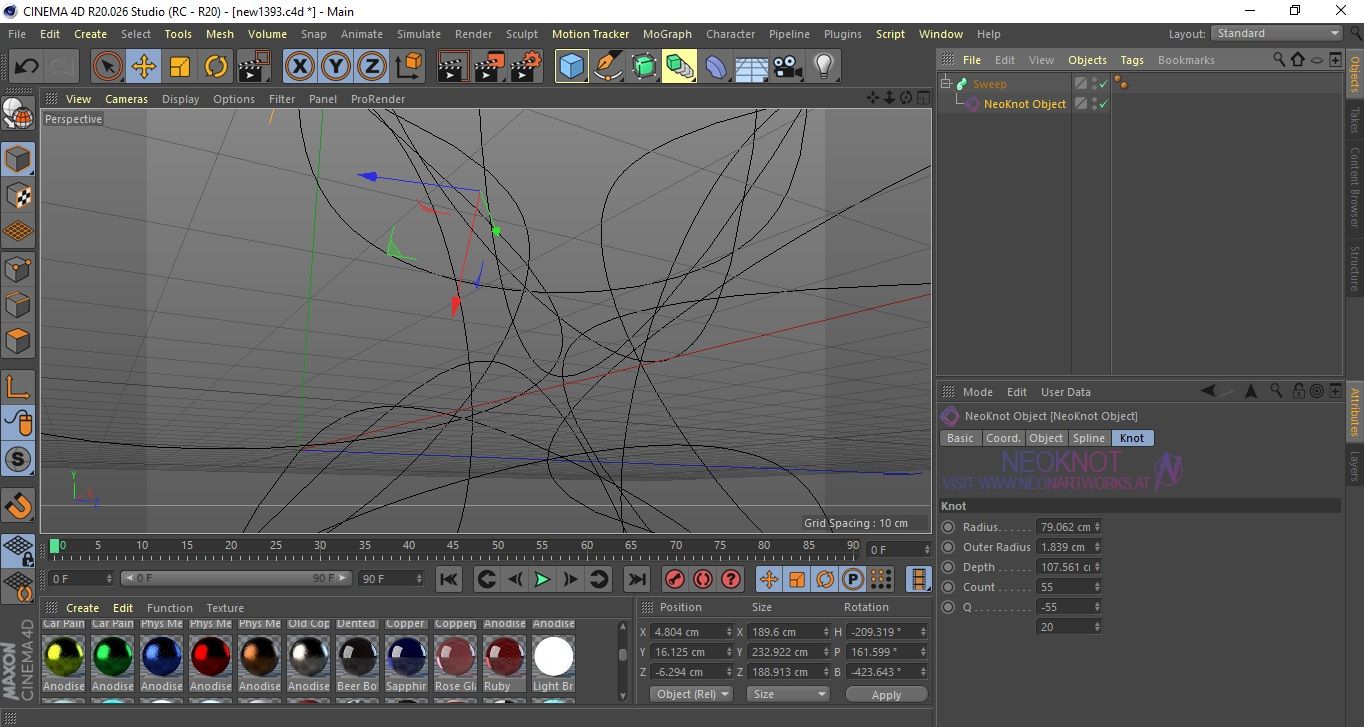This screenshot has width=1364, height=727.
Task: Toggle Depth keyframe circle
Action: pyautogui.click(x=948, y=567)
